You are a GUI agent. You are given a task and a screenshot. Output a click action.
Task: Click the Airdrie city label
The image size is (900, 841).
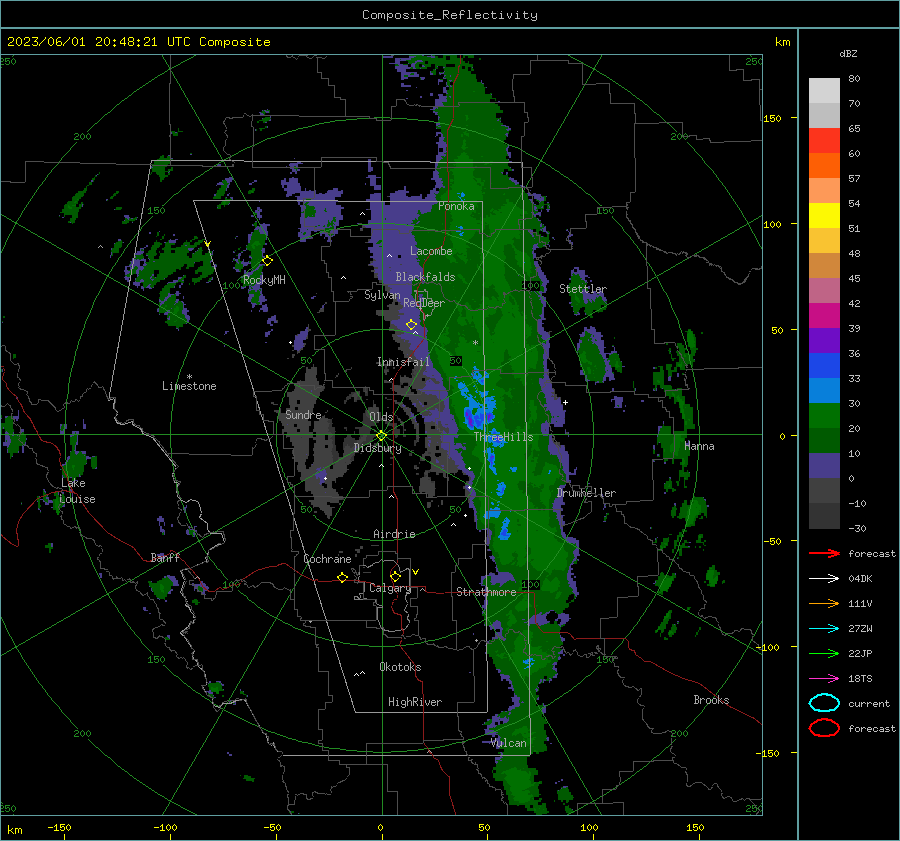[394, 534]
